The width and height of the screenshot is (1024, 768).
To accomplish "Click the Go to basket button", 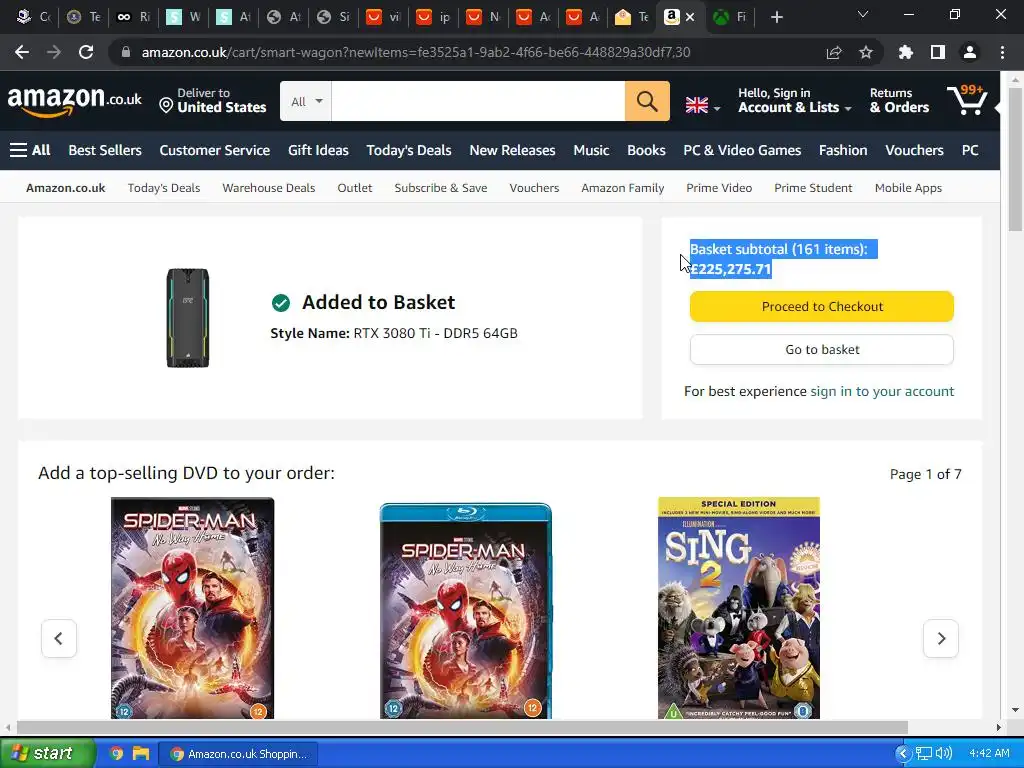I will [822, 349].
